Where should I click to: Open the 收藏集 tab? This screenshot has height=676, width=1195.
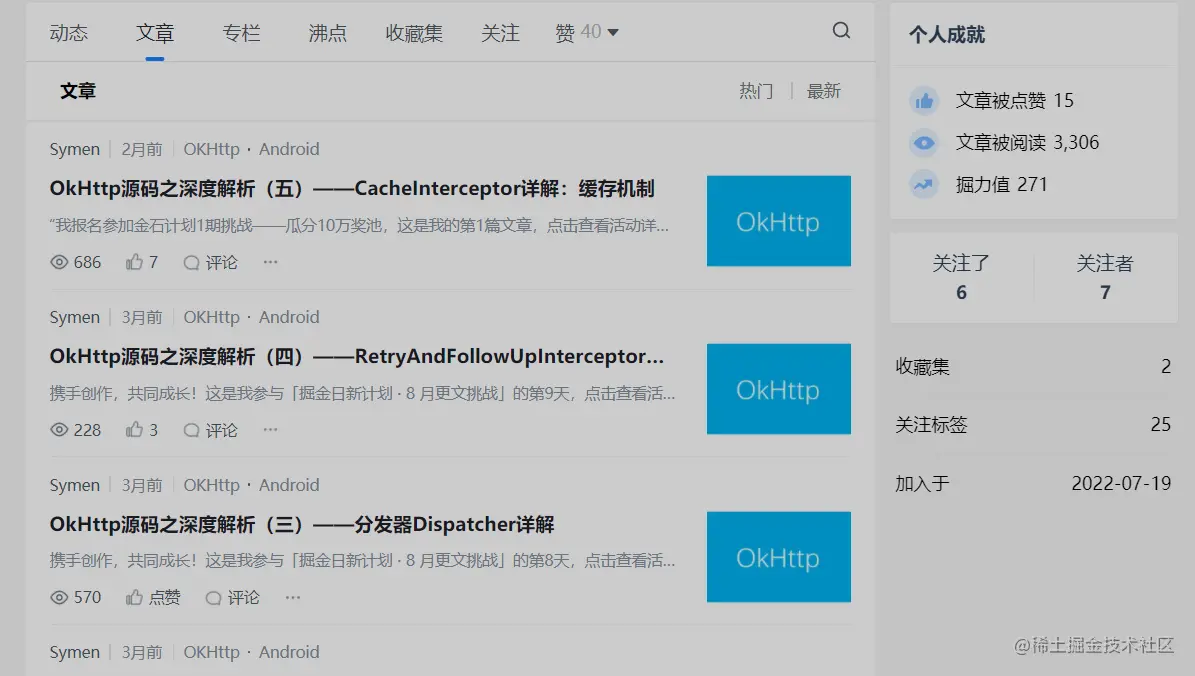tap(414, 31)
